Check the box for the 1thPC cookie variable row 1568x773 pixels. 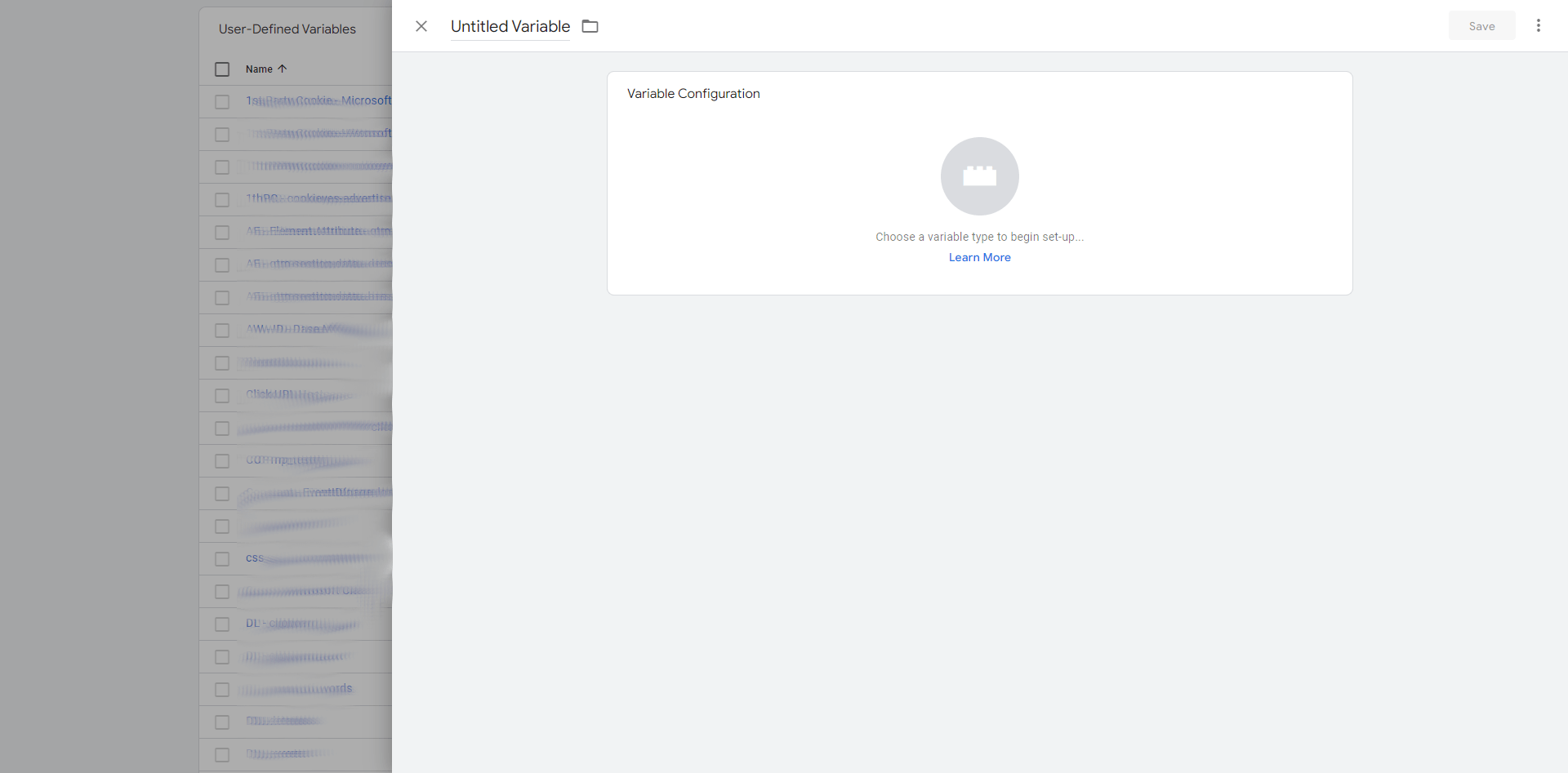(222, 200)
